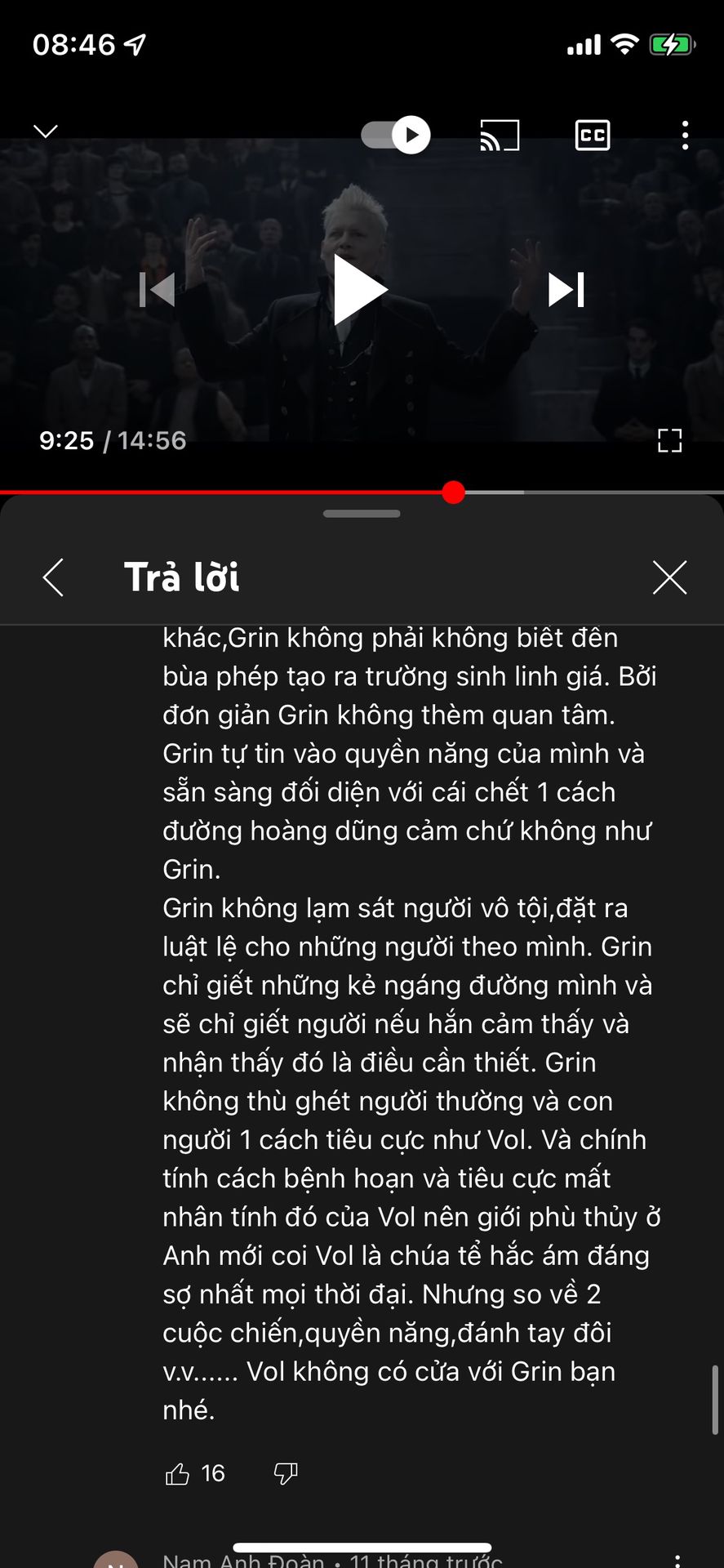Screen dimensions: 724x1568
Task: Open Nam Anh Đoàn's profile avatar
Action: tap(116, 1560)
